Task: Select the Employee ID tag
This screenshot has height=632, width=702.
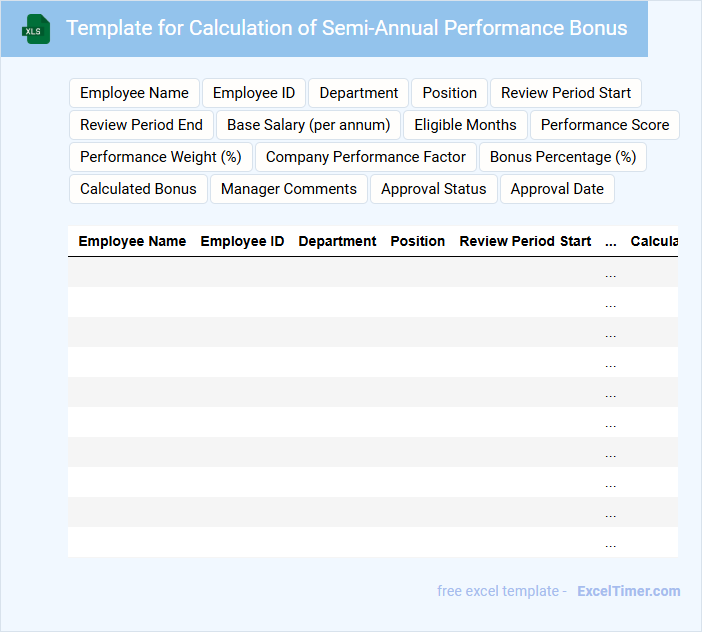Action: point(254,93)
